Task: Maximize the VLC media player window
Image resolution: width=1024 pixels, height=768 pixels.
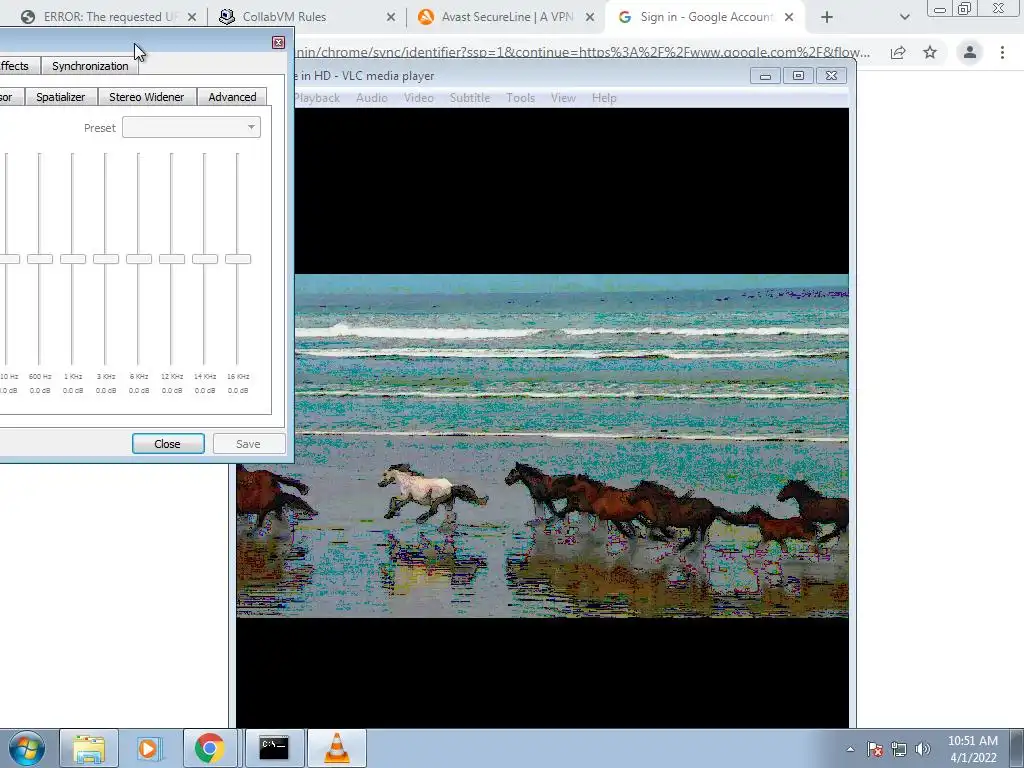Action: [798, 76]
